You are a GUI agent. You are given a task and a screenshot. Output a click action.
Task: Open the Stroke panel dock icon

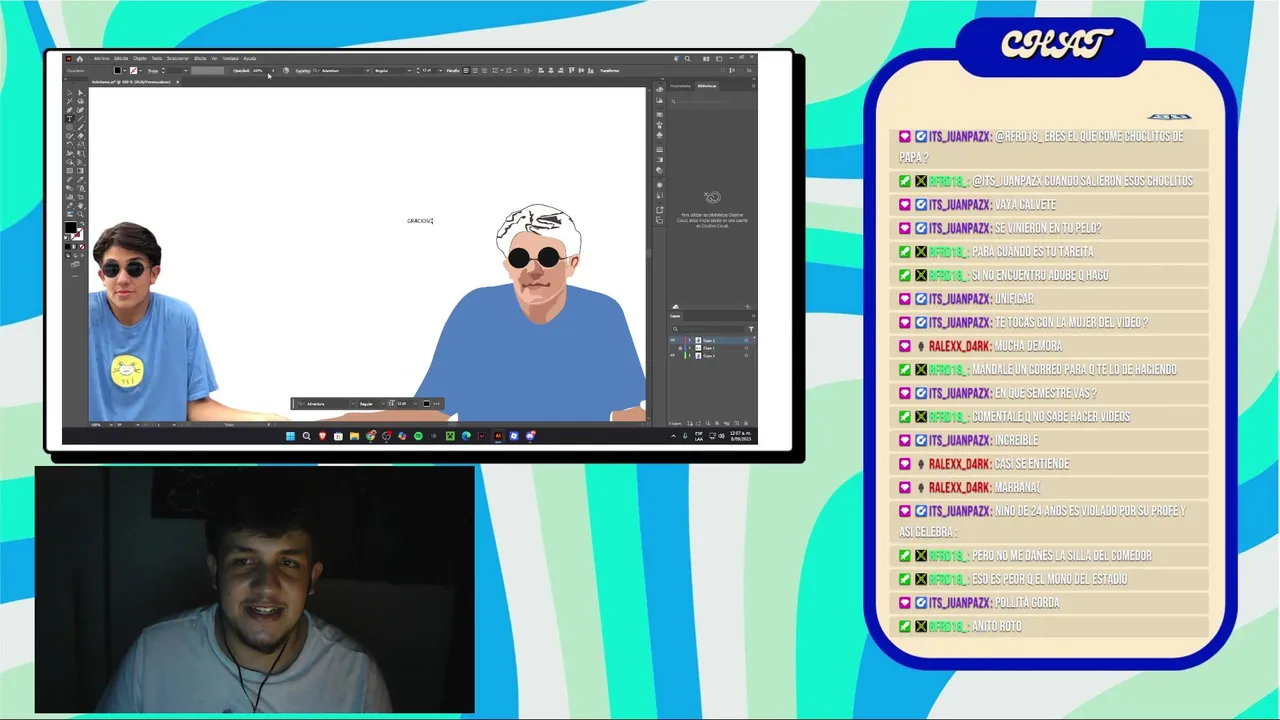(x=659, y=149)
